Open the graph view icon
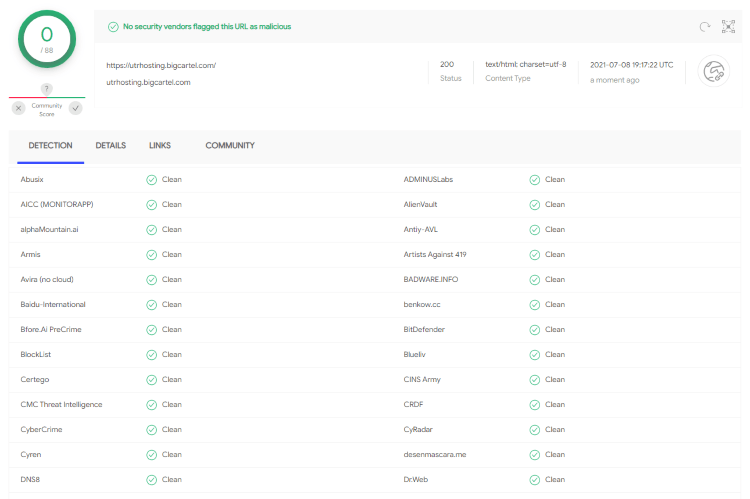This screenshot has width=750, height=499. [x=728, y=27]
